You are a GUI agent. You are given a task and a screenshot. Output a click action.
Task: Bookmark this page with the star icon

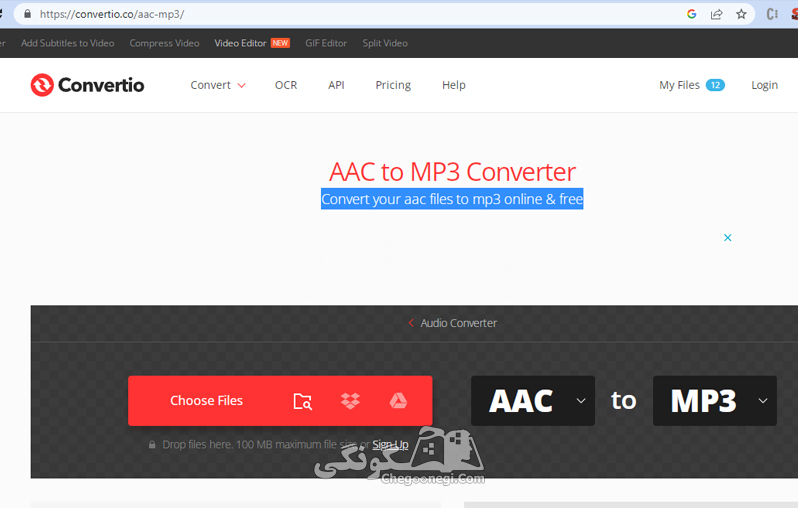(741, 14)
